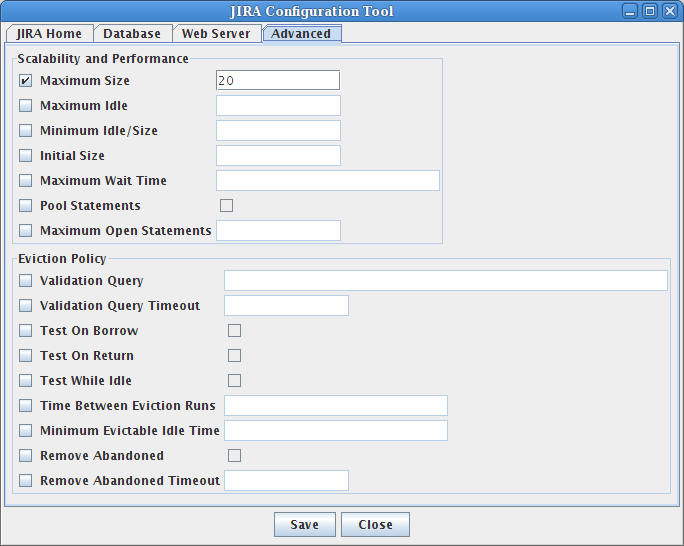Tick the enable checkbox left of Test While Idle

point(25,381)
